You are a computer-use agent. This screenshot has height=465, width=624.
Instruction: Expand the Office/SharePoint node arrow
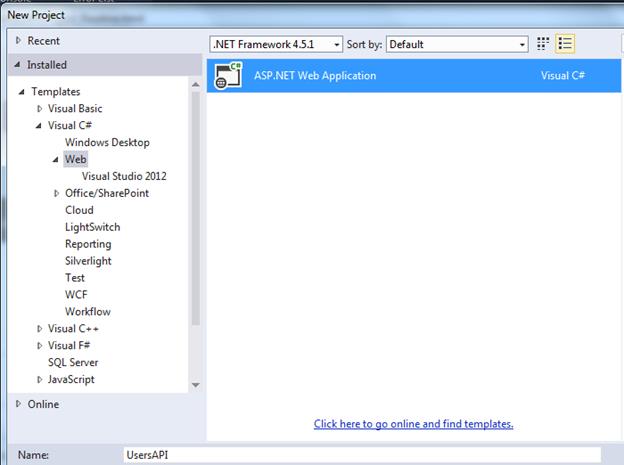pos(56,193)
